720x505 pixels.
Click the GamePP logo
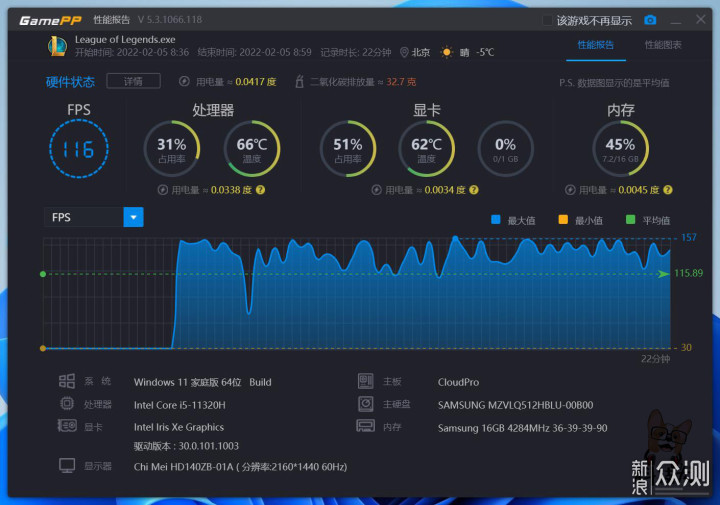point(51,21)
